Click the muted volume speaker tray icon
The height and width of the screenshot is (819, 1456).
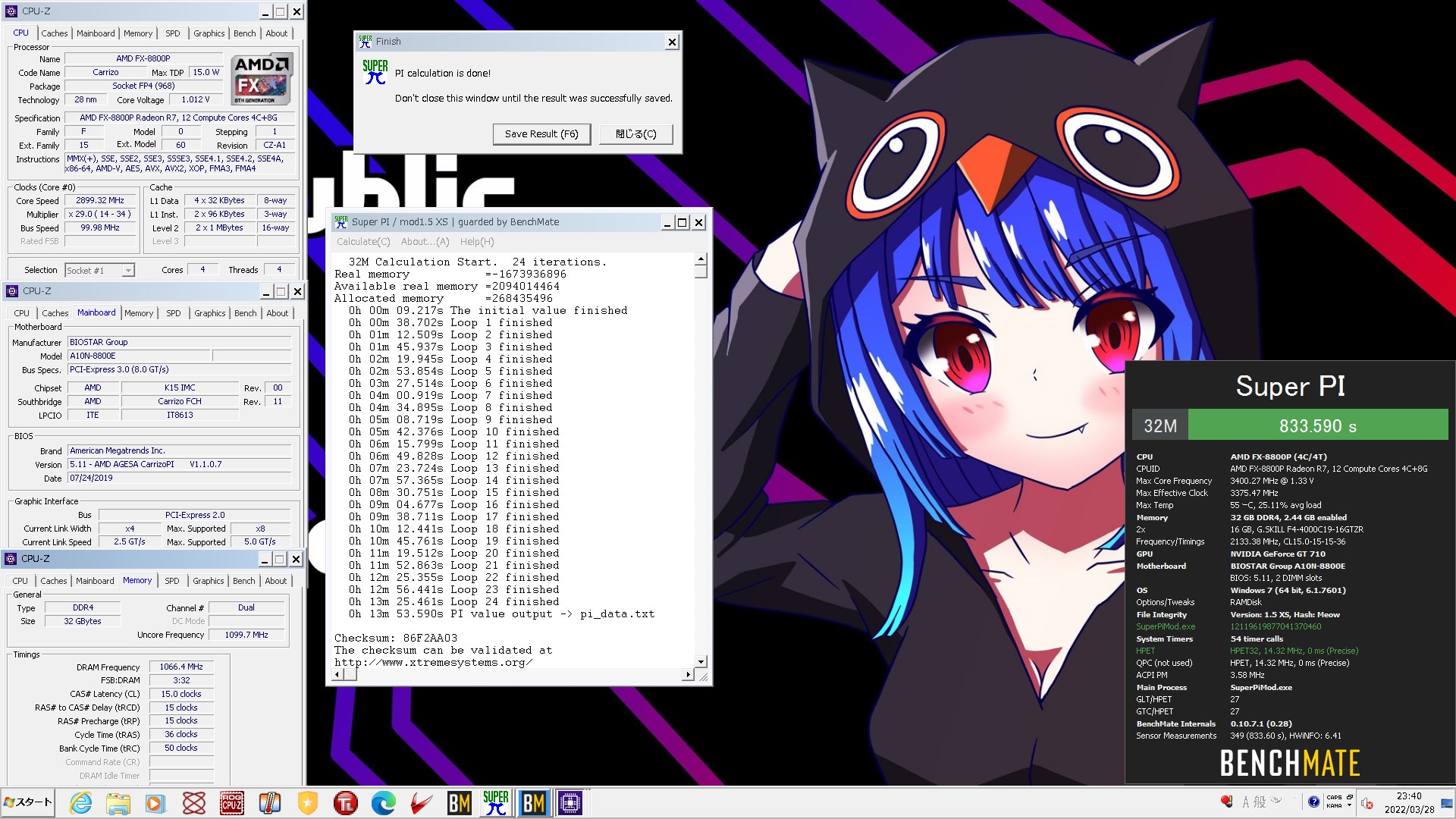click(x=1367, y=803)
